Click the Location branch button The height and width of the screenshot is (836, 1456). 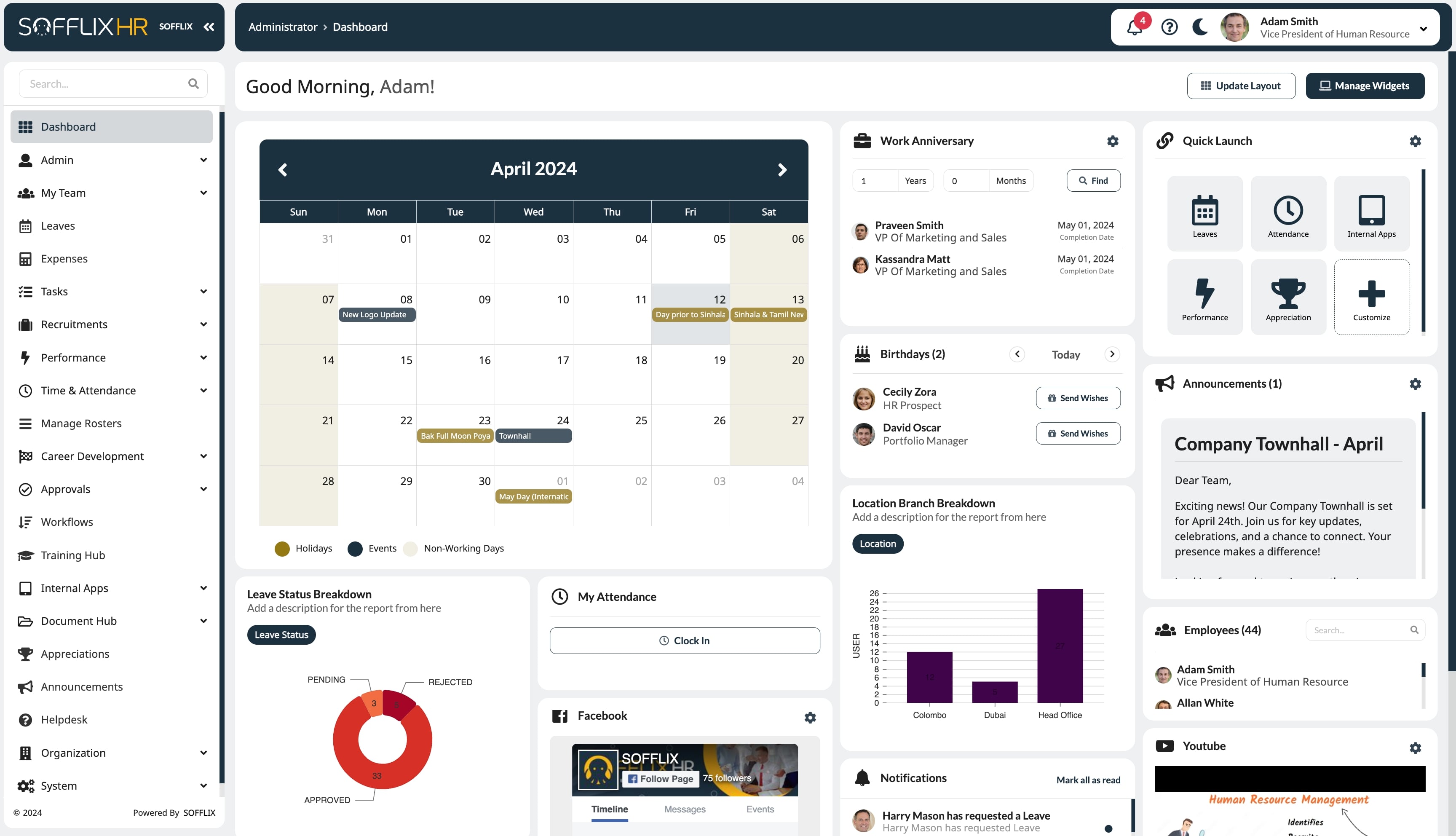[x=877, y=543]
